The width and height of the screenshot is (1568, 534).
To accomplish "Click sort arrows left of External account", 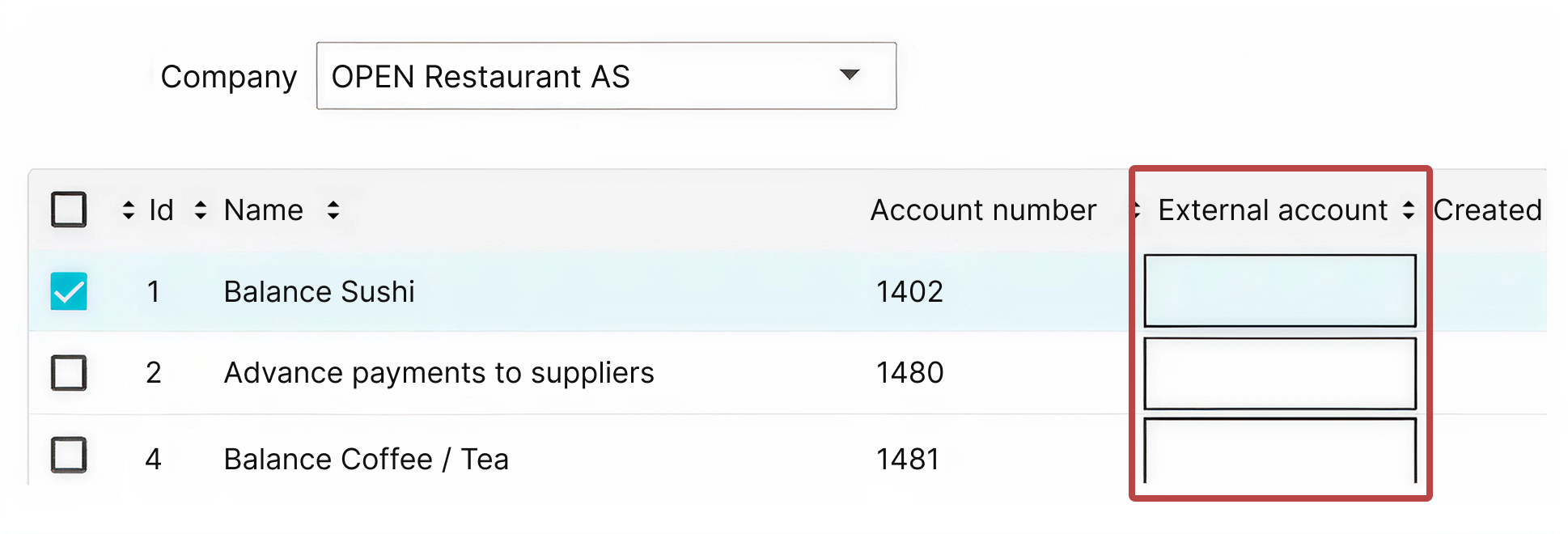I will pyautogui.click(x=1137, y=210).
